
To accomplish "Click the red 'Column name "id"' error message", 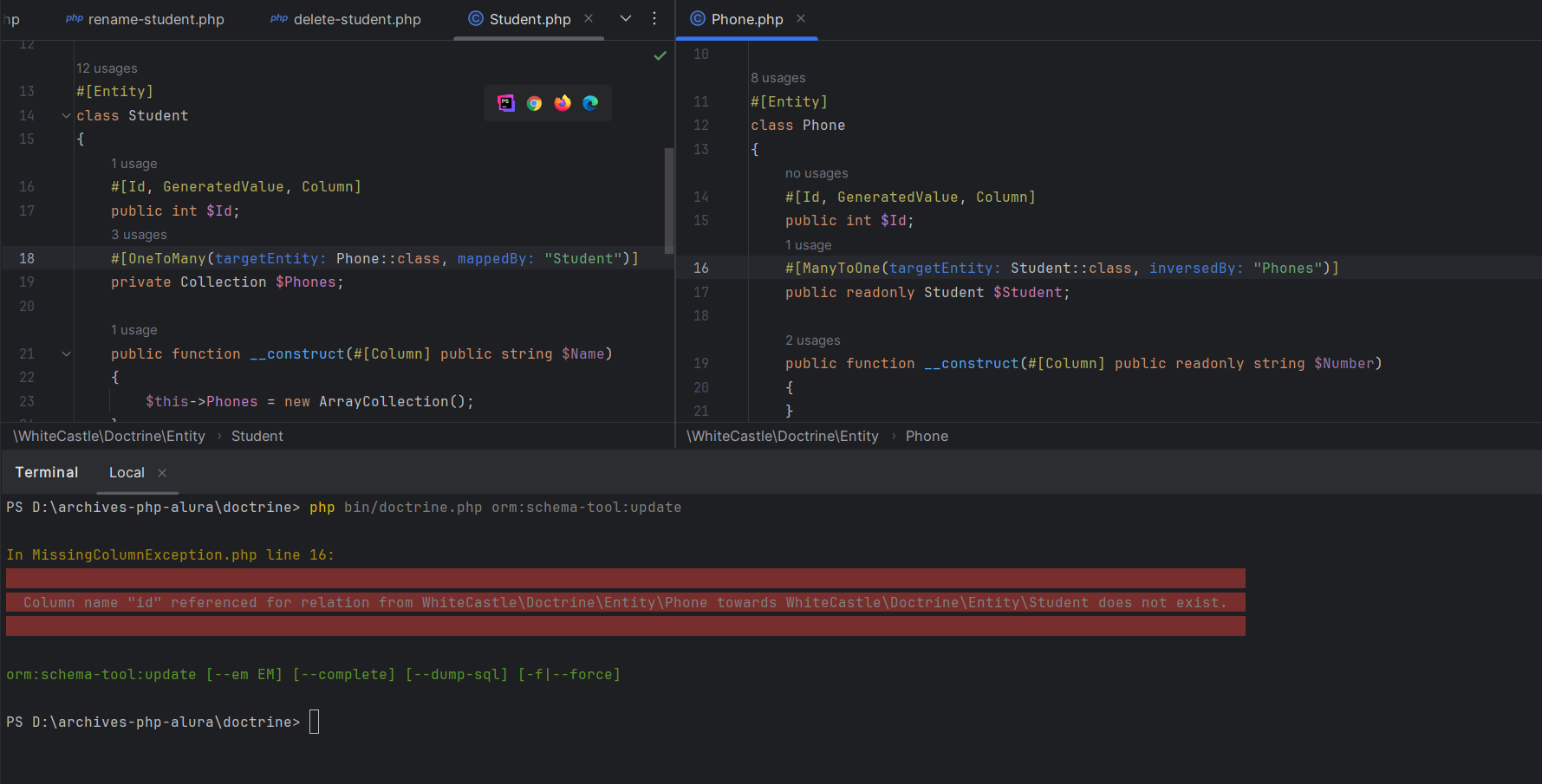I will pyautogui.click(x=625, y=602).
